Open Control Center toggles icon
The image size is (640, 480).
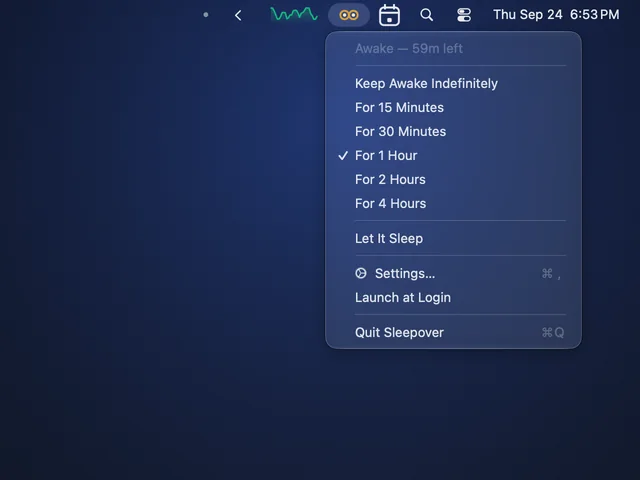464,15
